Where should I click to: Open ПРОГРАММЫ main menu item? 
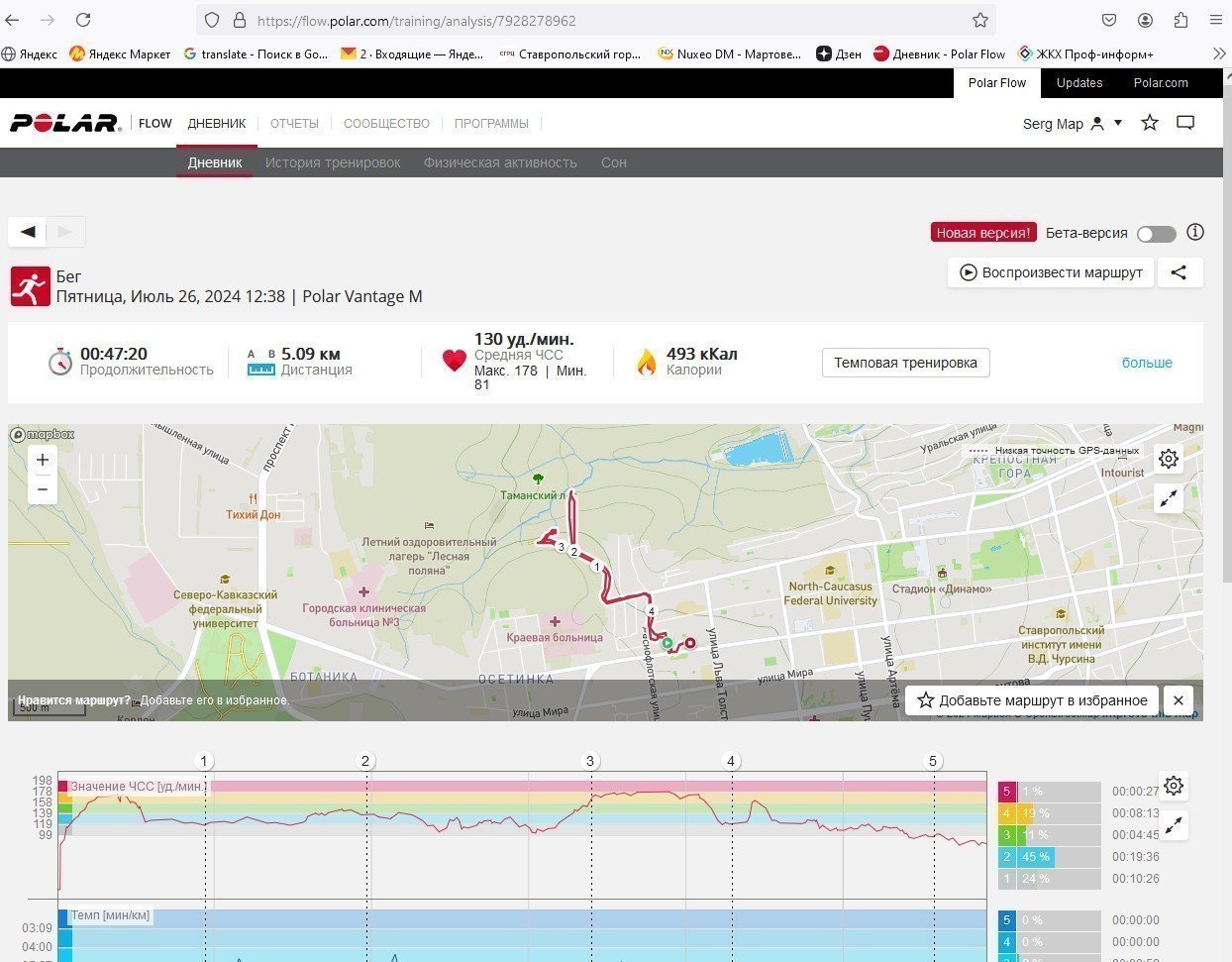(491, 124)
